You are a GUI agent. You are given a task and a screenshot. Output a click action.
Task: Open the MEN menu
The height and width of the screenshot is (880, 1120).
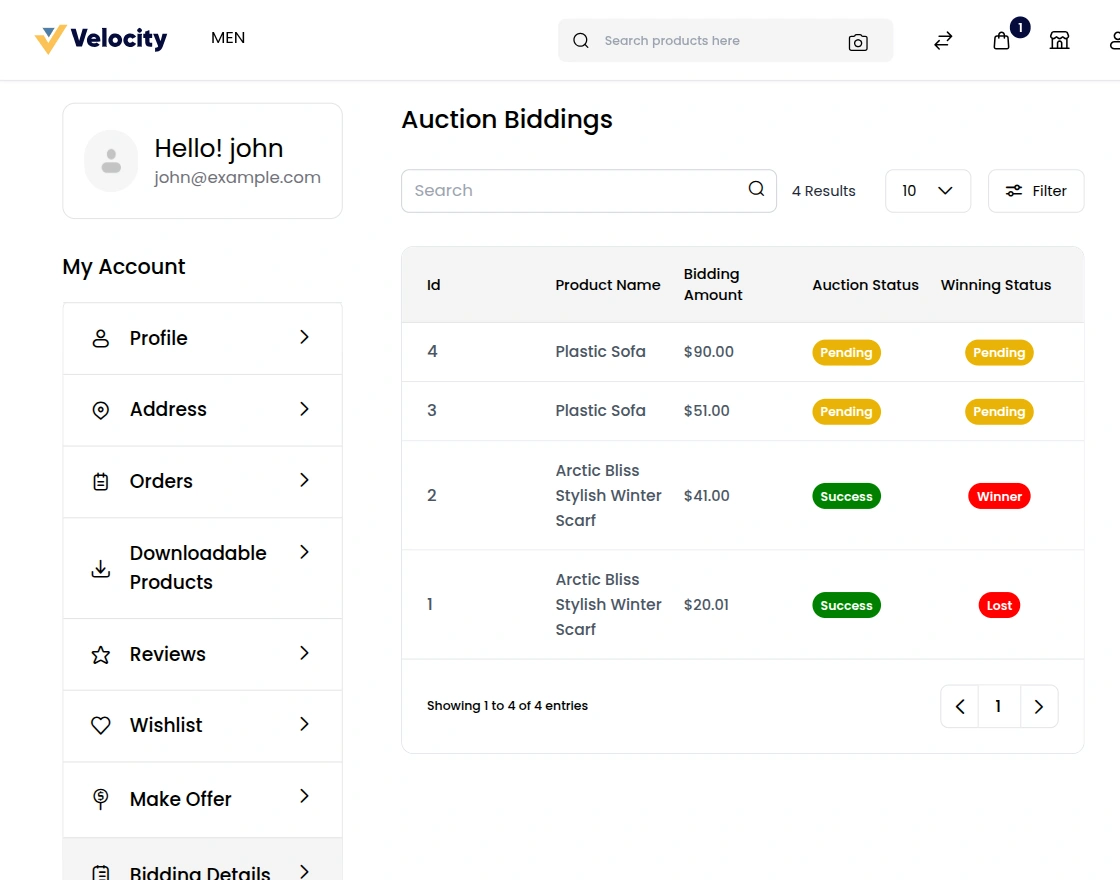click(227, 38)
